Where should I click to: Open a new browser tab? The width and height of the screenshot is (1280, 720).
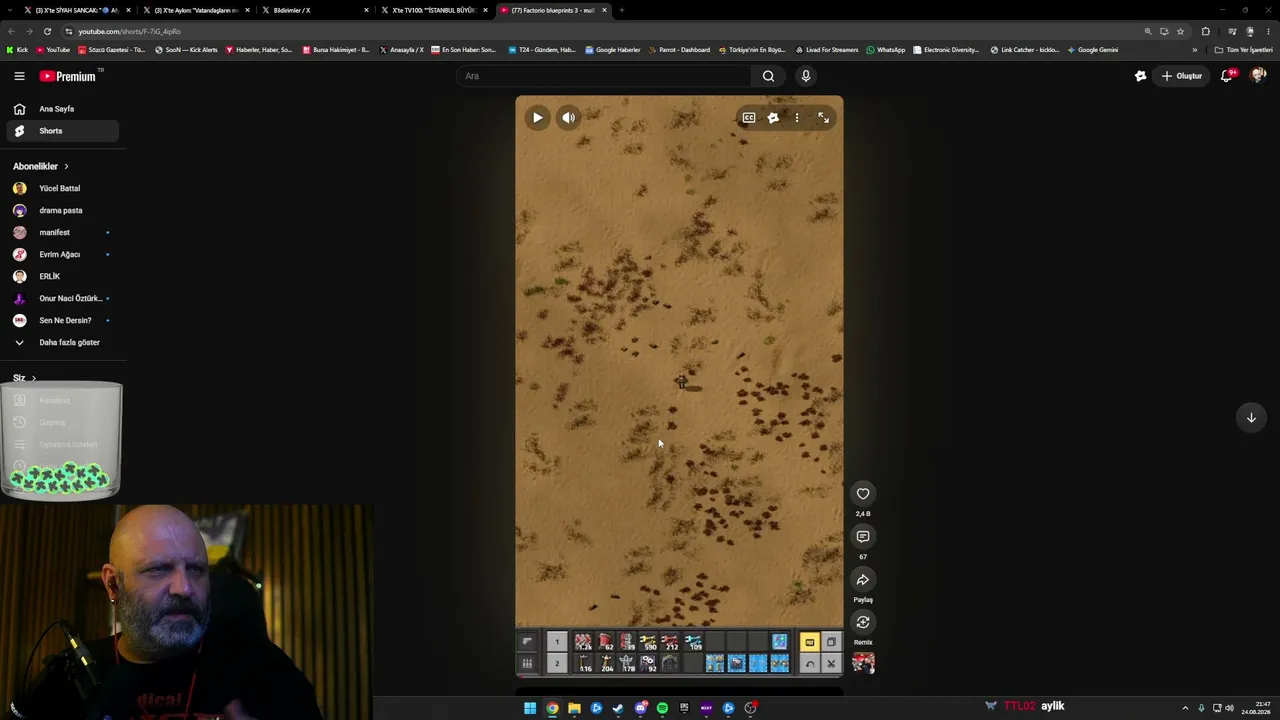coord(621,10)
